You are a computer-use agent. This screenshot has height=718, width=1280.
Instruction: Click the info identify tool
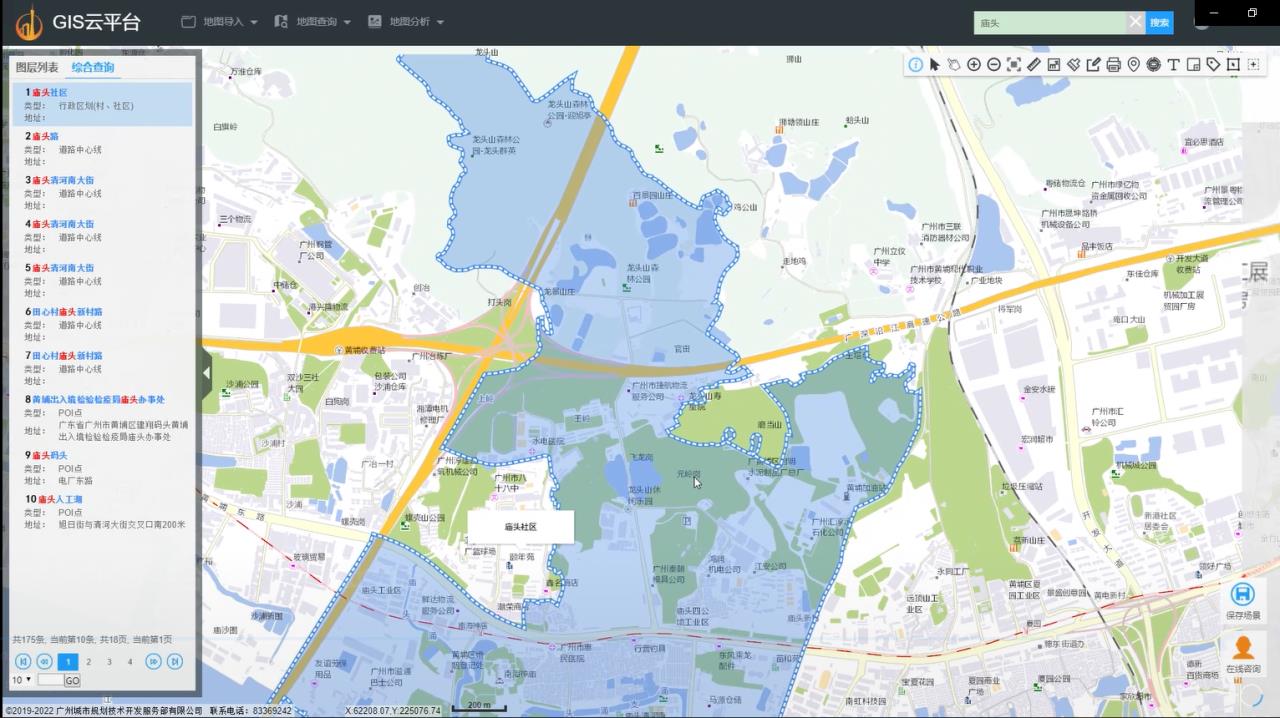tap(915, 64)
